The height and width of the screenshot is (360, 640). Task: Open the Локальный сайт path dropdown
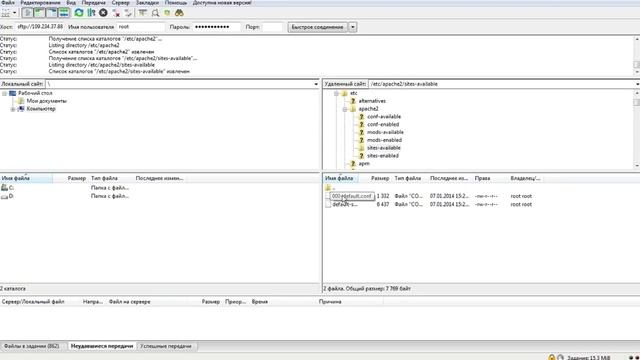[316, 84]
